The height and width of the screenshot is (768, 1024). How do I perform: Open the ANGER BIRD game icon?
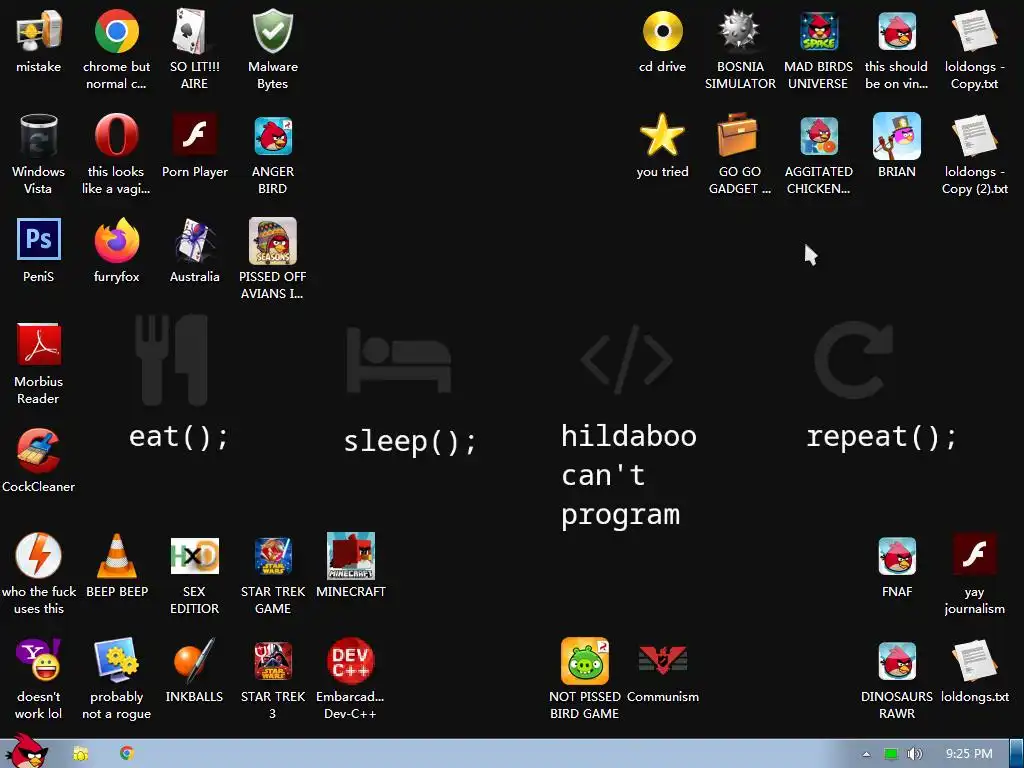tap(273, 136)
